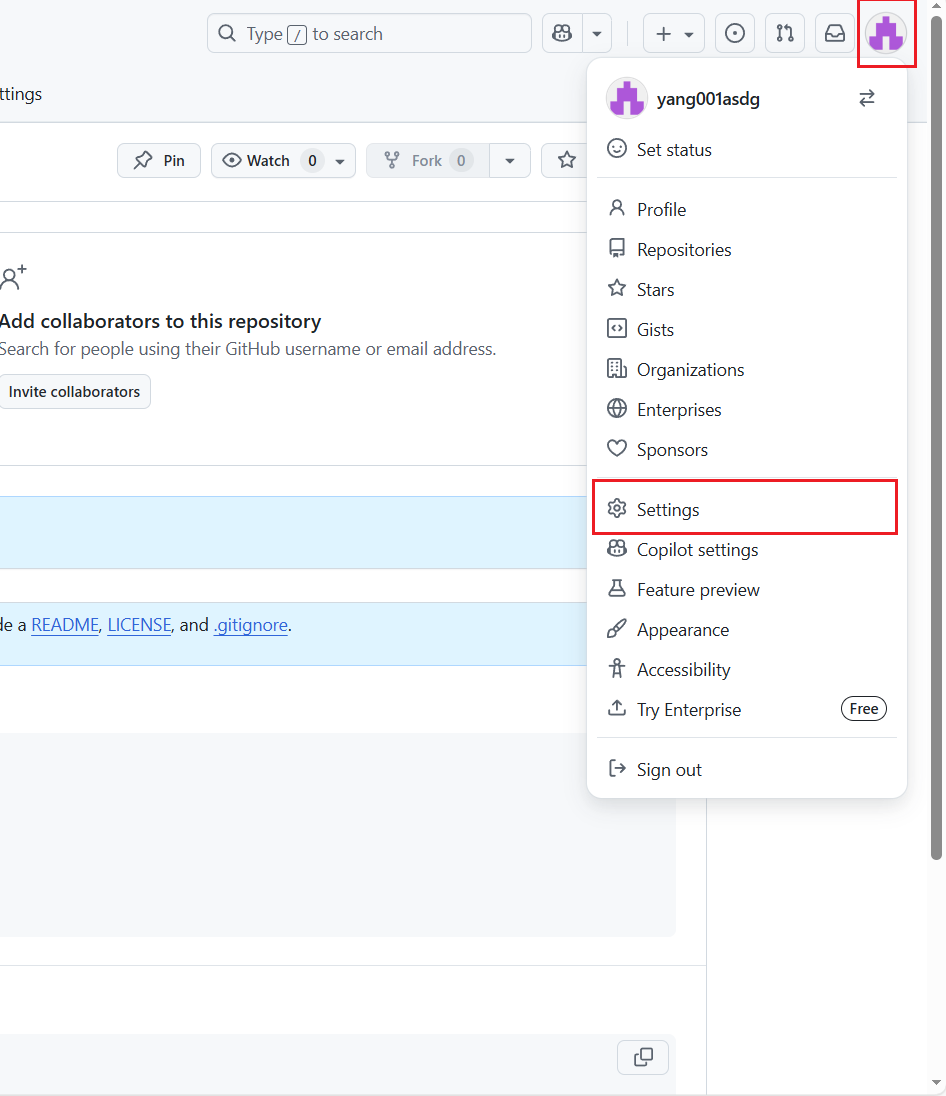
Task: Choose Copilot settings menu item
Action: (x=745, y=550)
